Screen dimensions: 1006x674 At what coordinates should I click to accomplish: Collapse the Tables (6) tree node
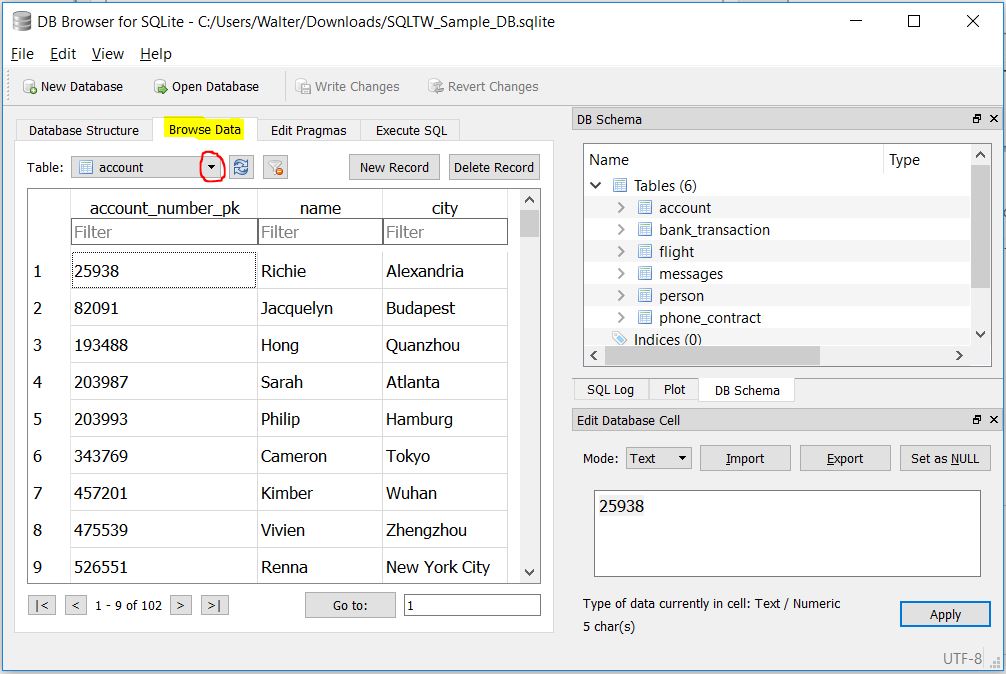[x=595, y=185]
